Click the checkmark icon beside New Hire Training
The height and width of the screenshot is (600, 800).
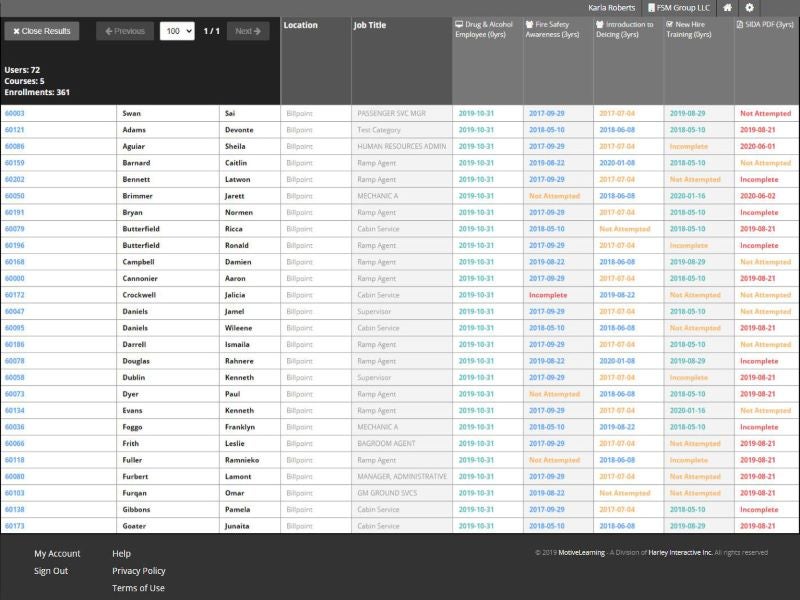(670, 24)
